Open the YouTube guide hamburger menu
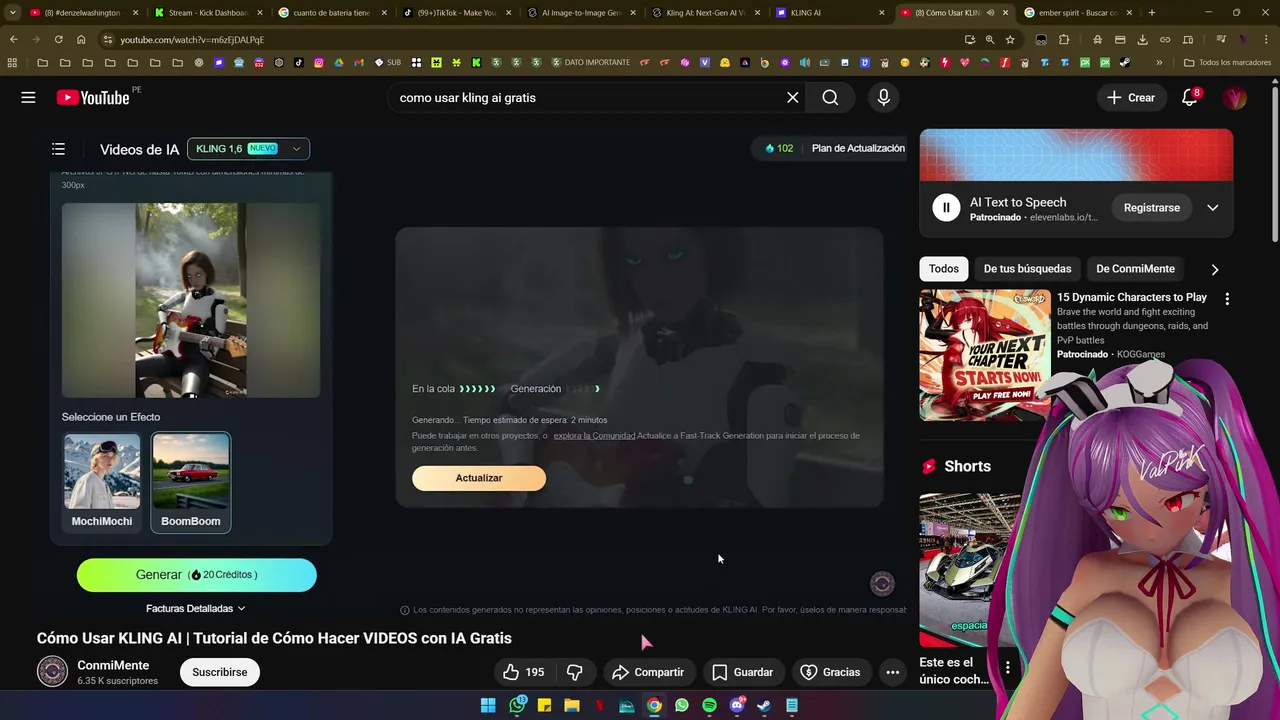1280x720 pixels. coord(28,97)
